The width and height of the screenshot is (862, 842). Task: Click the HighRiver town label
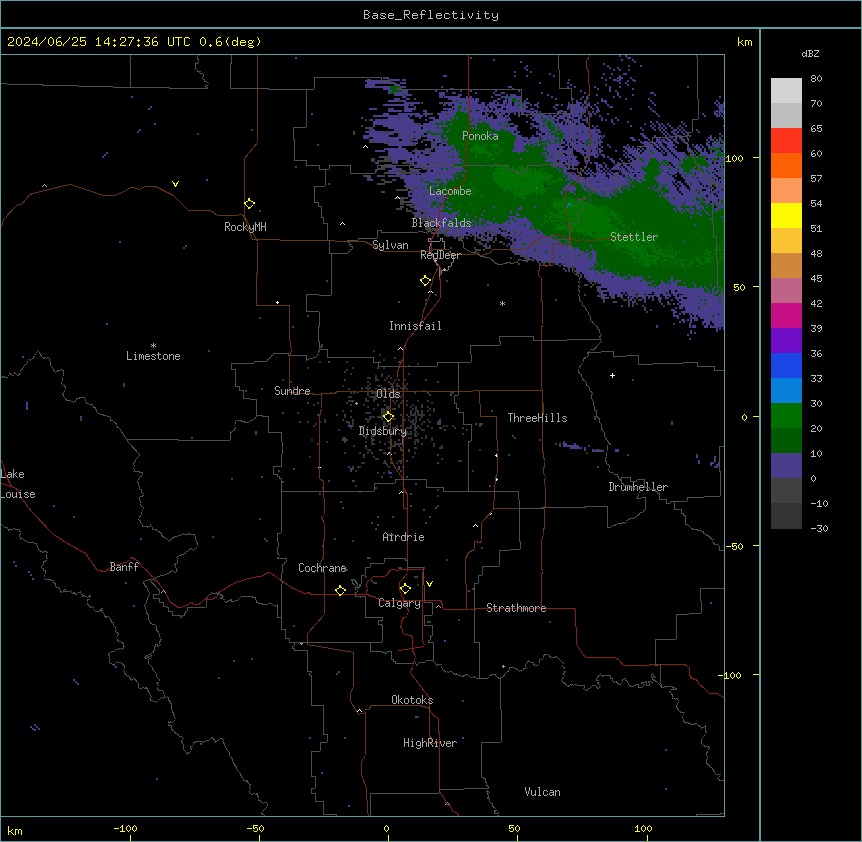[x=430, y=743]
